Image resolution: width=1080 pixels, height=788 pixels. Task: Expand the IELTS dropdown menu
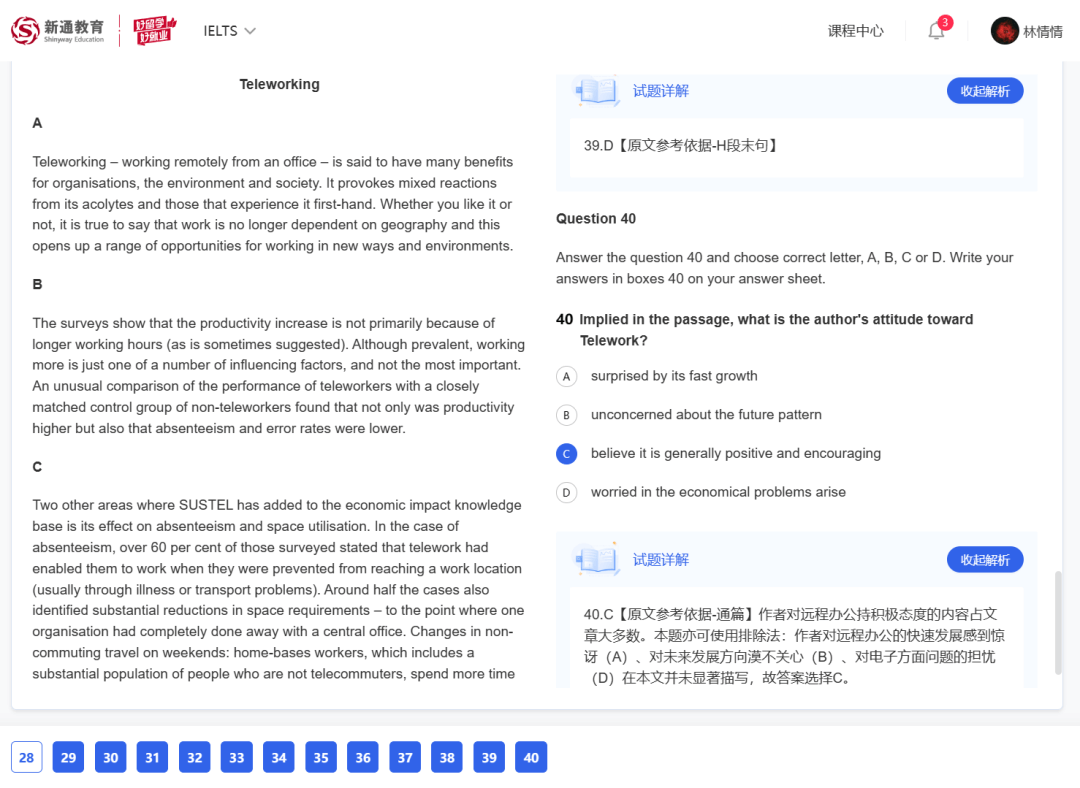[229, 31]
